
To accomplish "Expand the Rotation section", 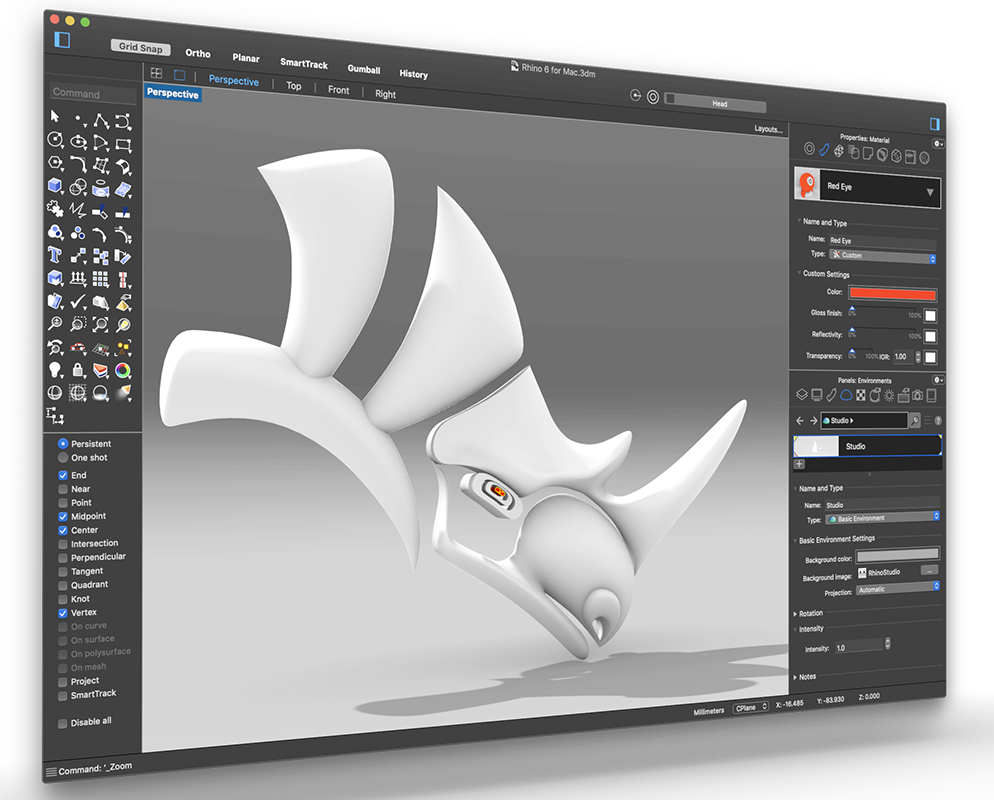I will (x=810, y=613).
